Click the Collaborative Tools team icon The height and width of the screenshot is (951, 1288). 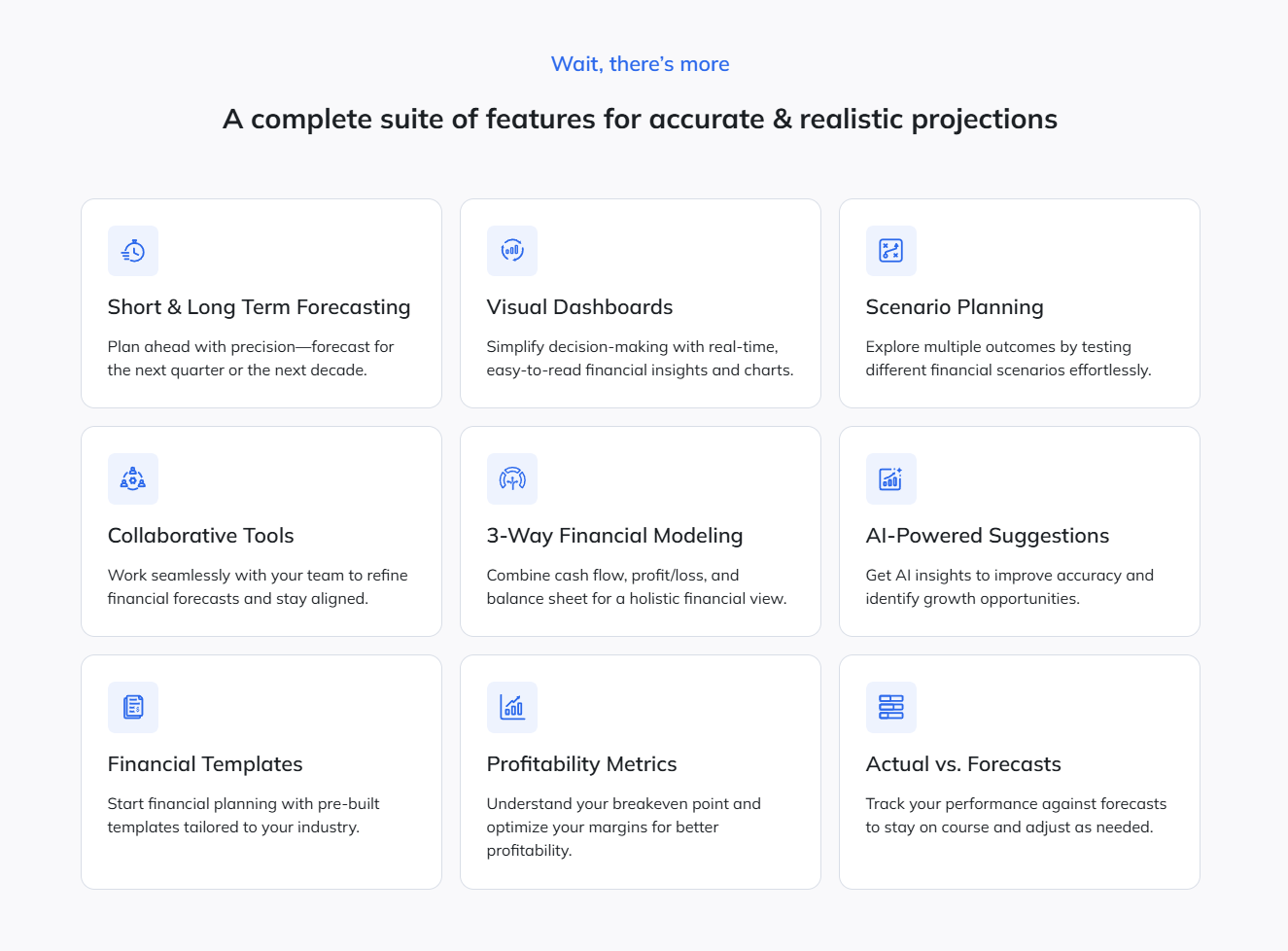(x=133, y=479)
